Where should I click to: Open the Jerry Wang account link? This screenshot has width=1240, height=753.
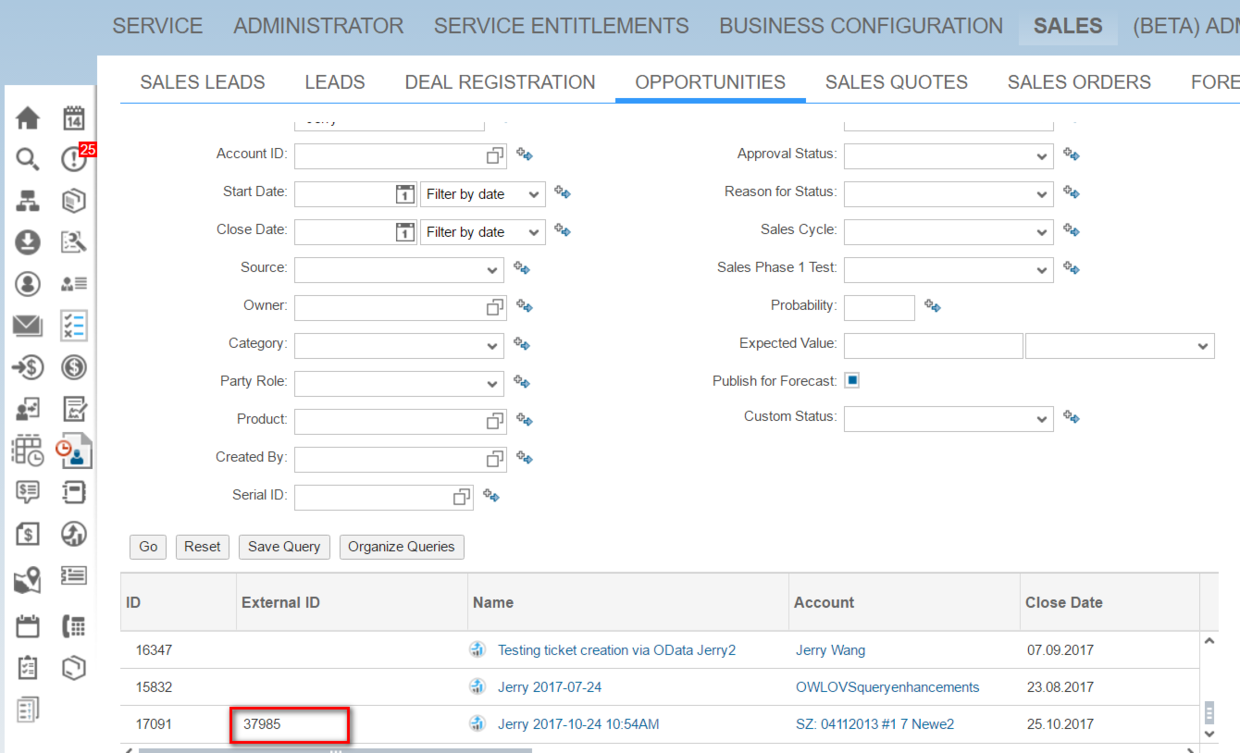[x=831, y=650]
